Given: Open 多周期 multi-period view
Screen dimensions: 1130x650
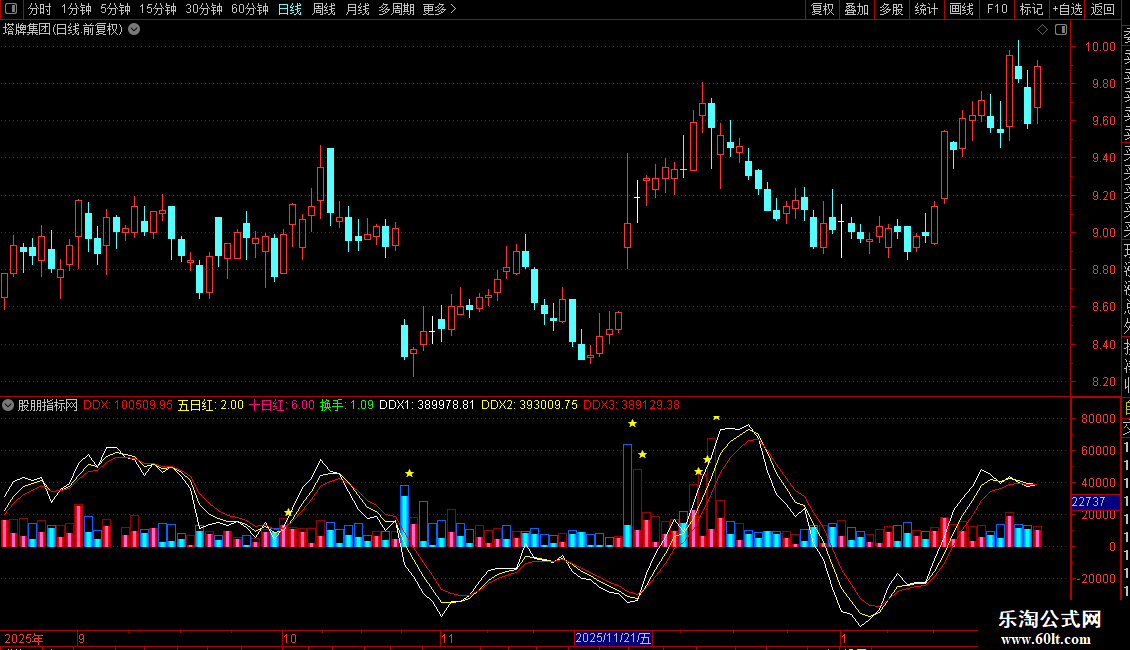Looking at the screenshot, I should tap(396, 9).
